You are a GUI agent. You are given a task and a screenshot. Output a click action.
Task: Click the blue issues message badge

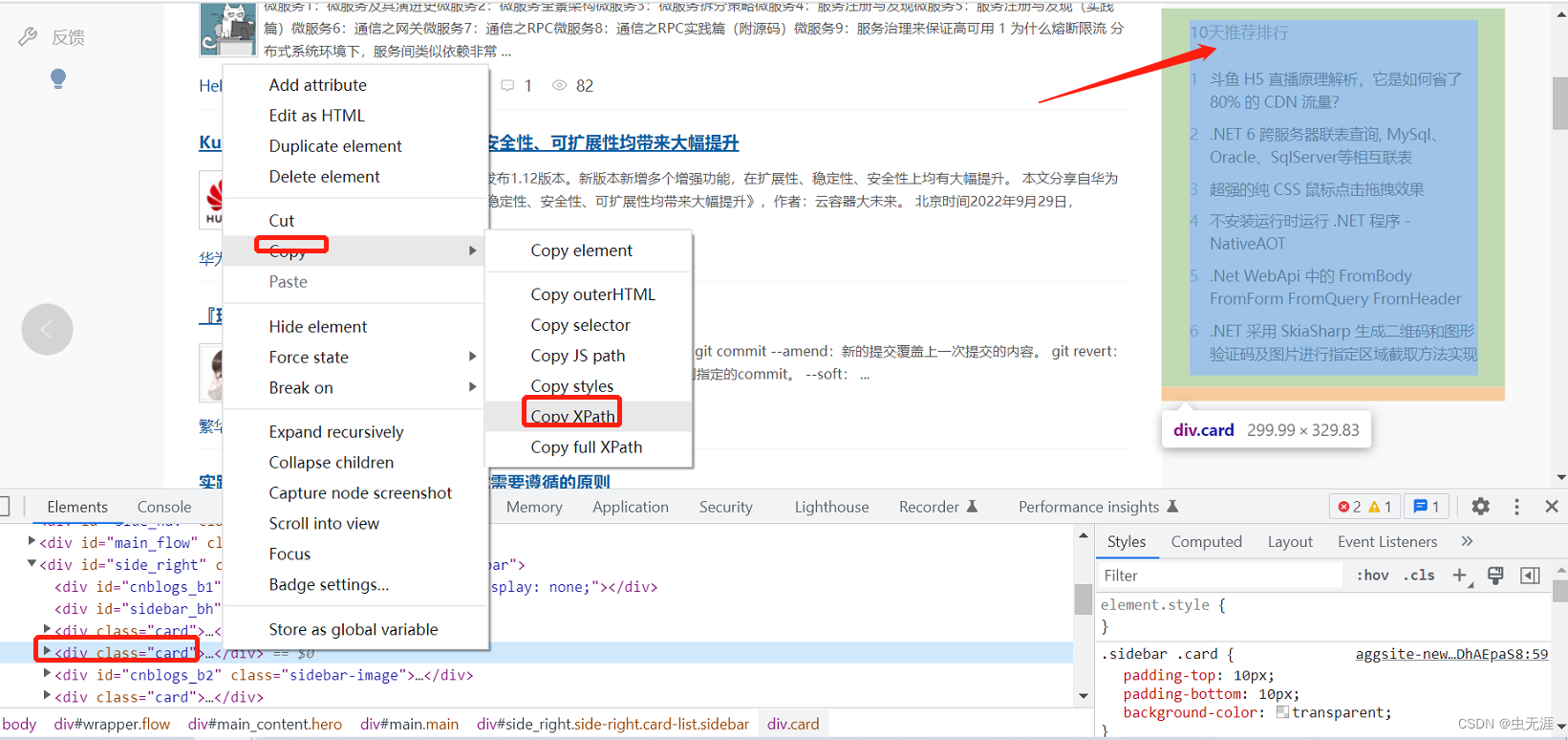[x=1427, y=507]
